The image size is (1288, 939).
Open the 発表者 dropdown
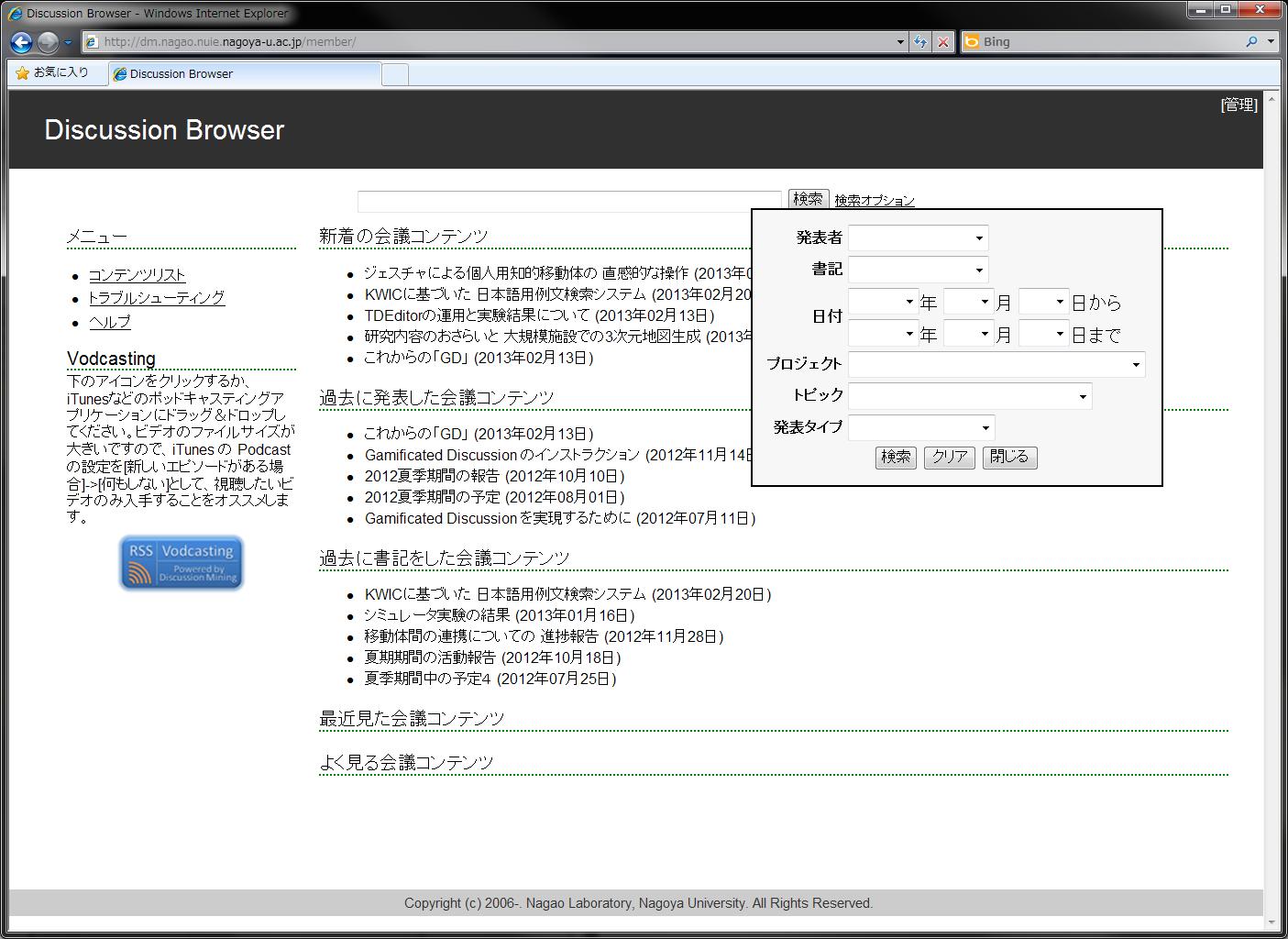(x=918, y=238)
